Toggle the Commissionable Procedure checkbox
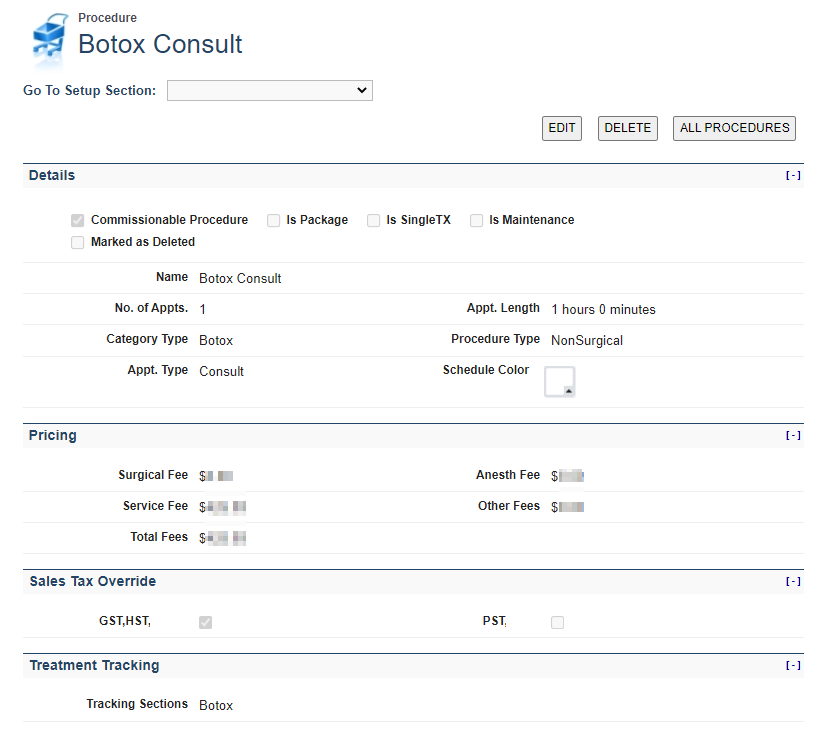The height and width of the screenshot is (735, 826). coord(78,220)
